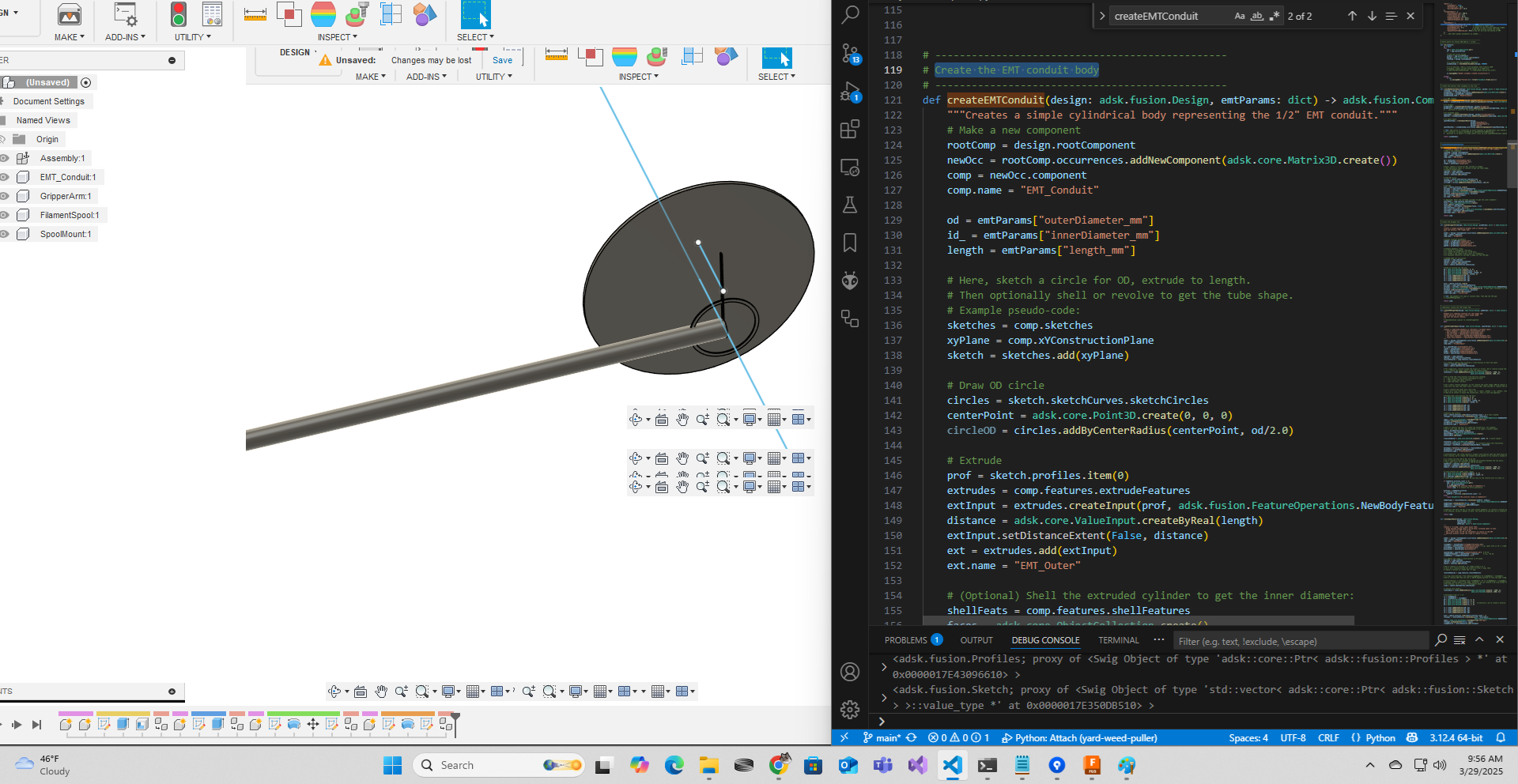The image size is (1518, 784).
Task: Toggle Match Case in find widget
Action: click(1239, 16)
